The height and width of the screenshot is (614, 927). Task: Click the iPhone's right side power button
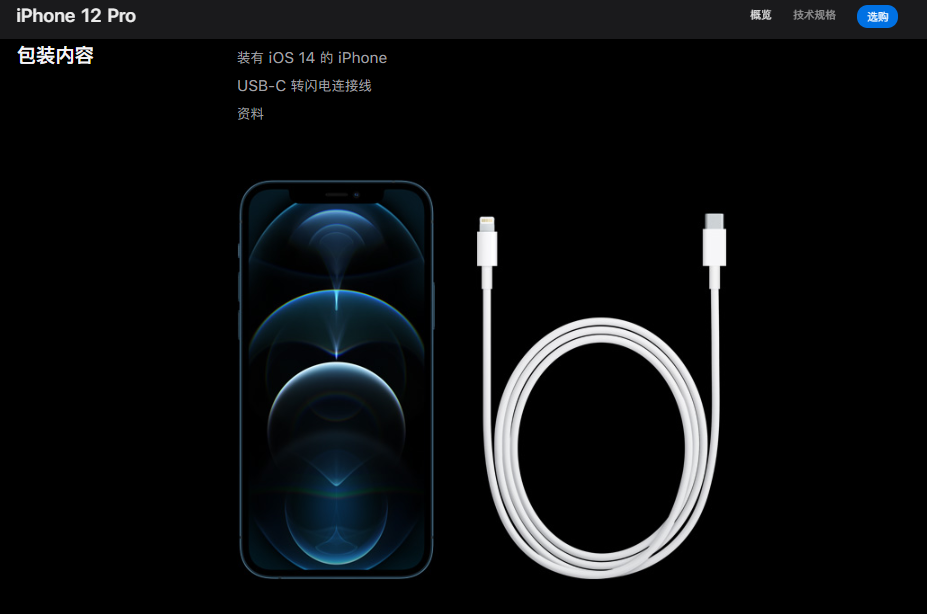(433, 304)
